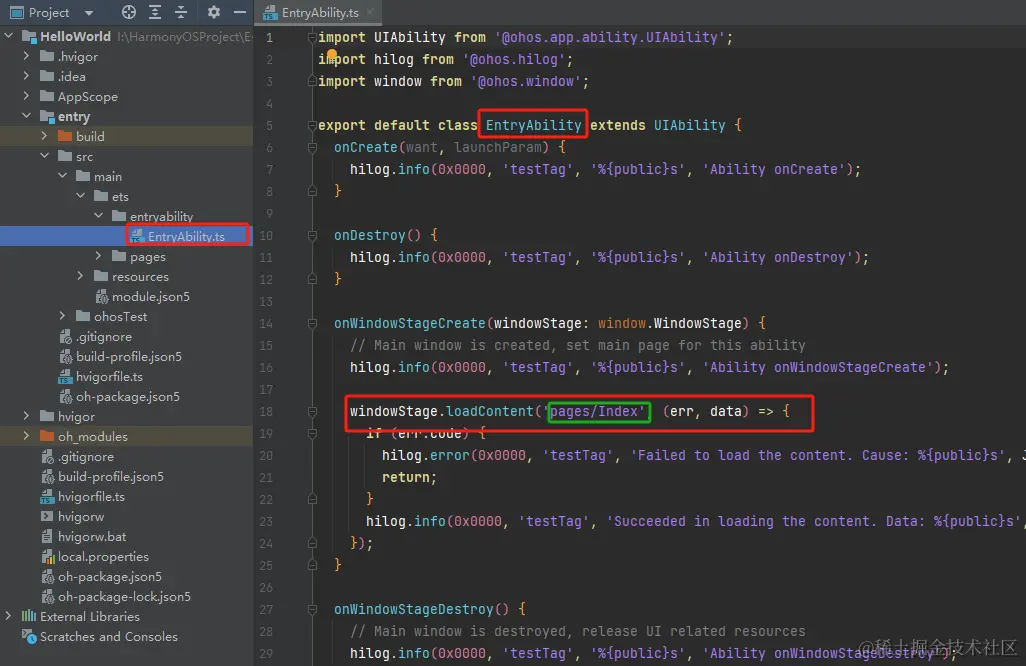Collapse the entry module folder
1026x666 pixels.
(x=26, y=116)
